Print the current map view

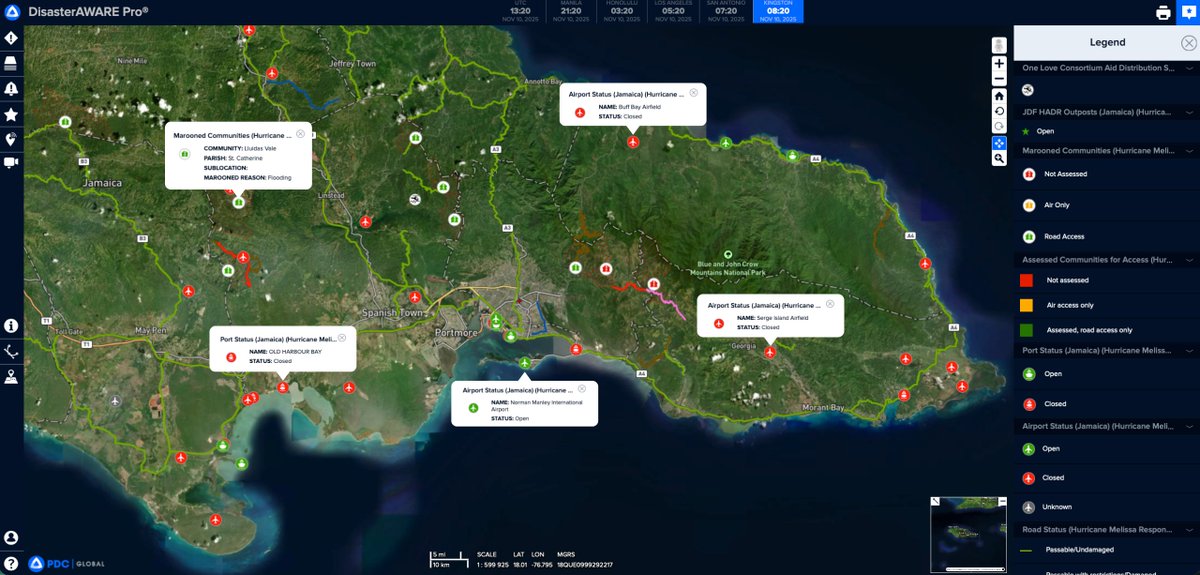coord(1163,12)
